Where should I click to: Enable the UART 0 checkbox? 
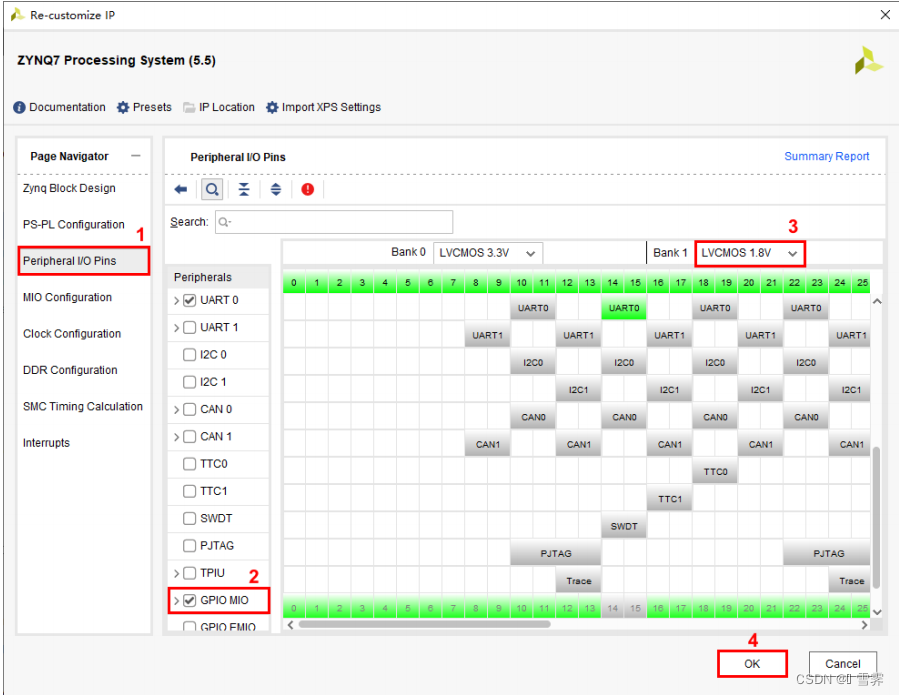[x=190, y=300]
